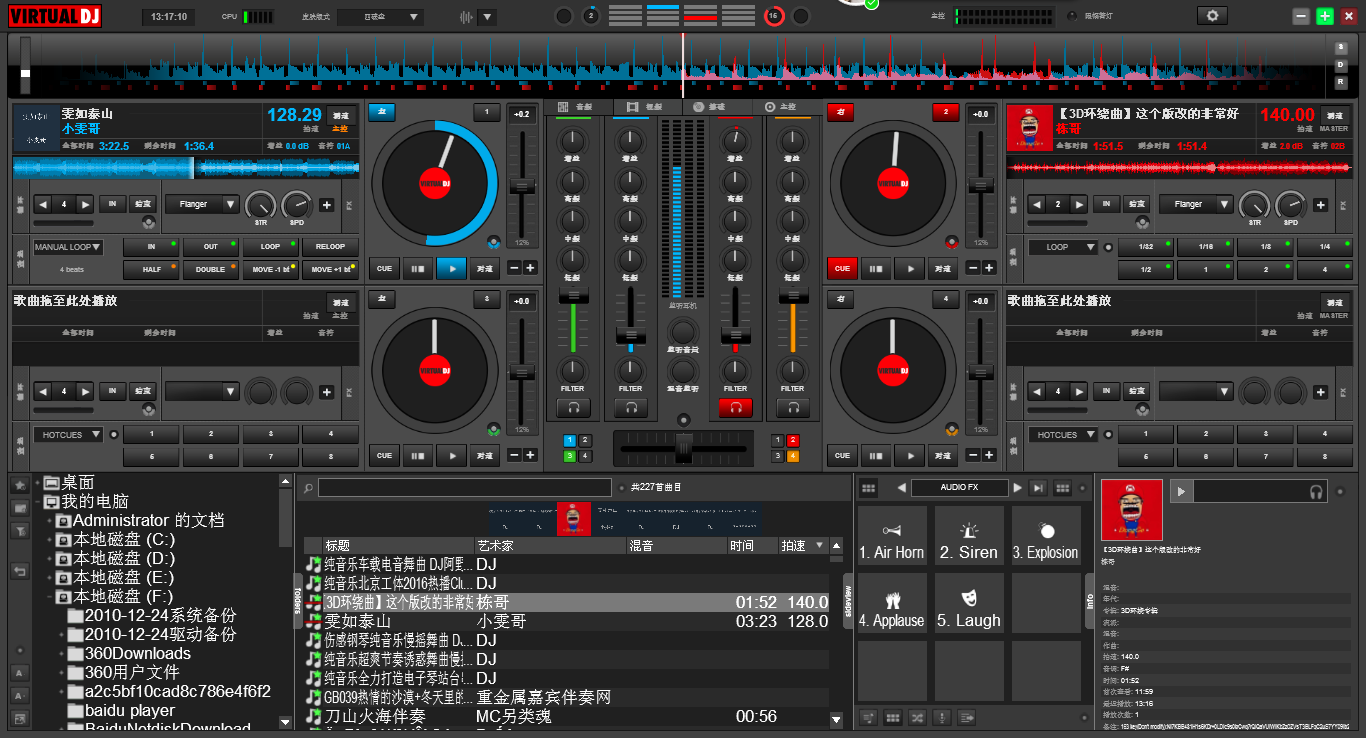Click the settings gear icon top right
This screenshot has height=738, width=1366.
pyautogui.click(x=1212, y=15)
